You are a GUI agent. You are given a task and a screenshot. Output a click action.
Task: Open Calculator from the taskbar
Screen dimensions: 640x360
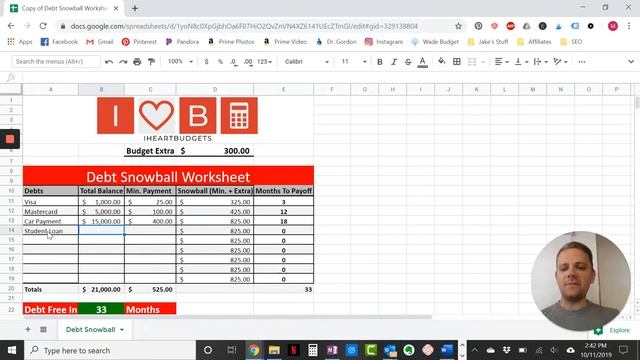(x=313, y=350)
